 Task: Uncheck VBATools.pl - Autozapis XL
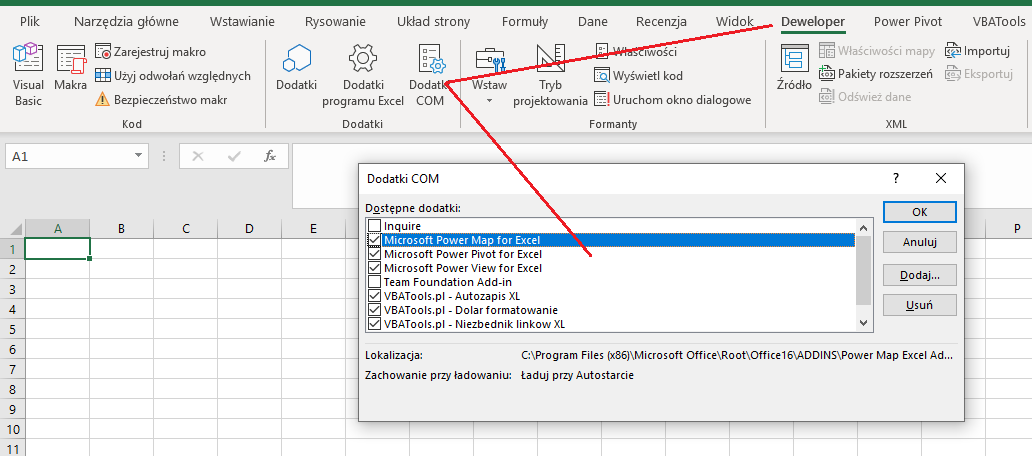click(374, 296)
